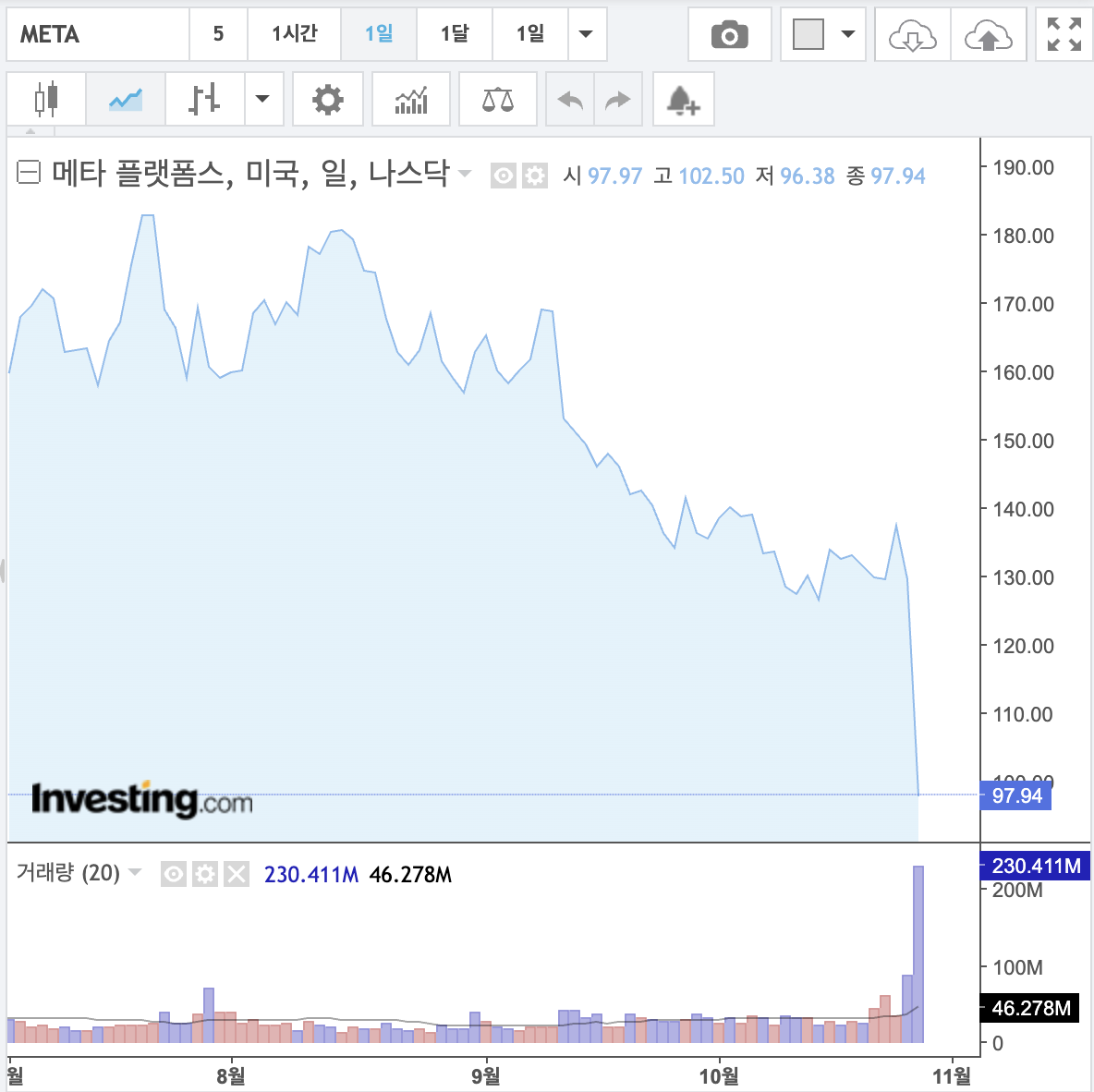1094x1092 pixels.
Task: Click the 저 96.38 low value
Action: pos(795,176)
